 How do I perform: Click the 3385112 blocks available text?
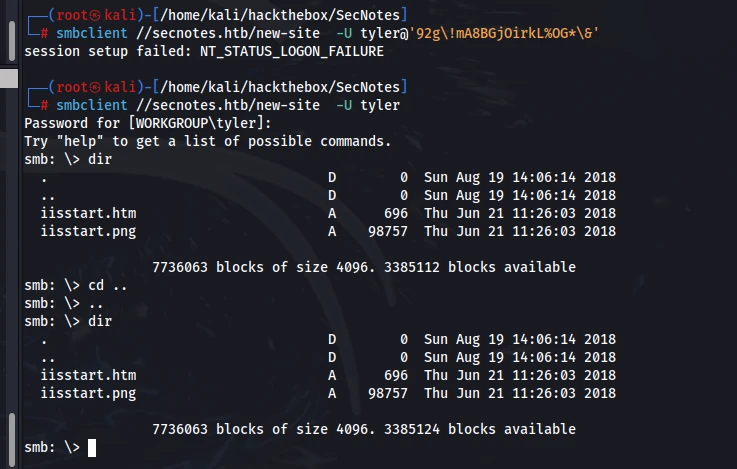480,267
